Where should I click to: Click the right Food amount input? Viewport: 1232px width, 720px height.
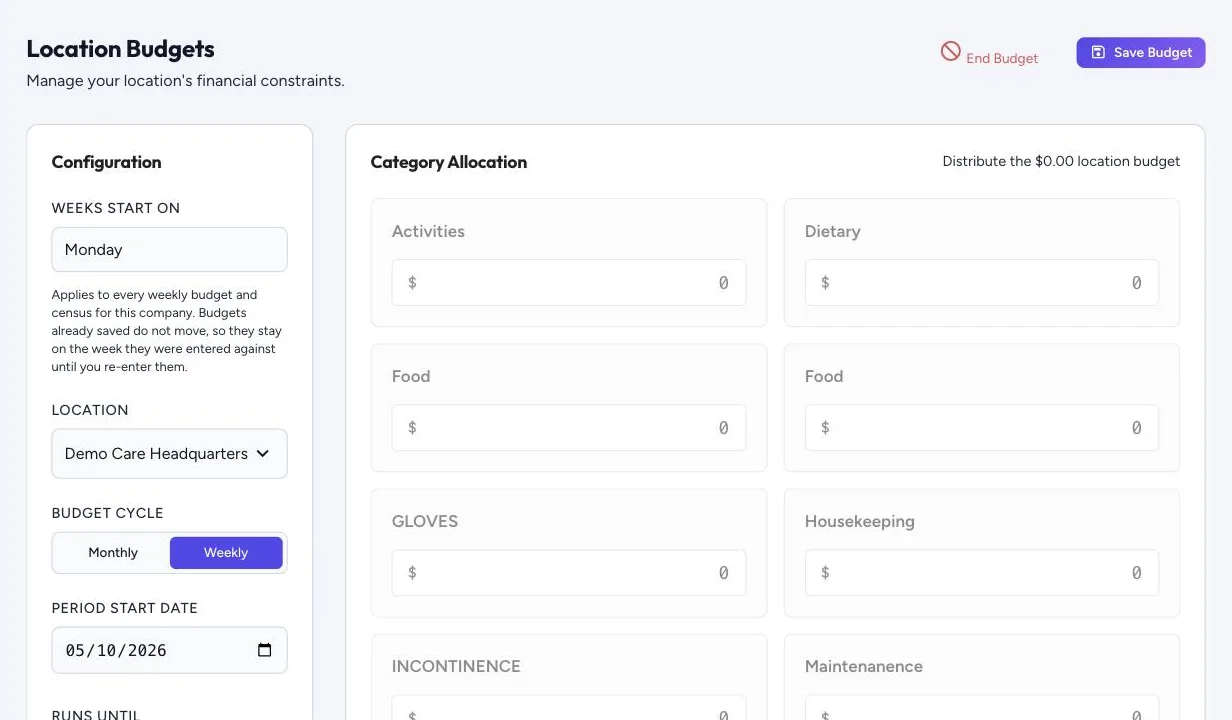point(981,428)
